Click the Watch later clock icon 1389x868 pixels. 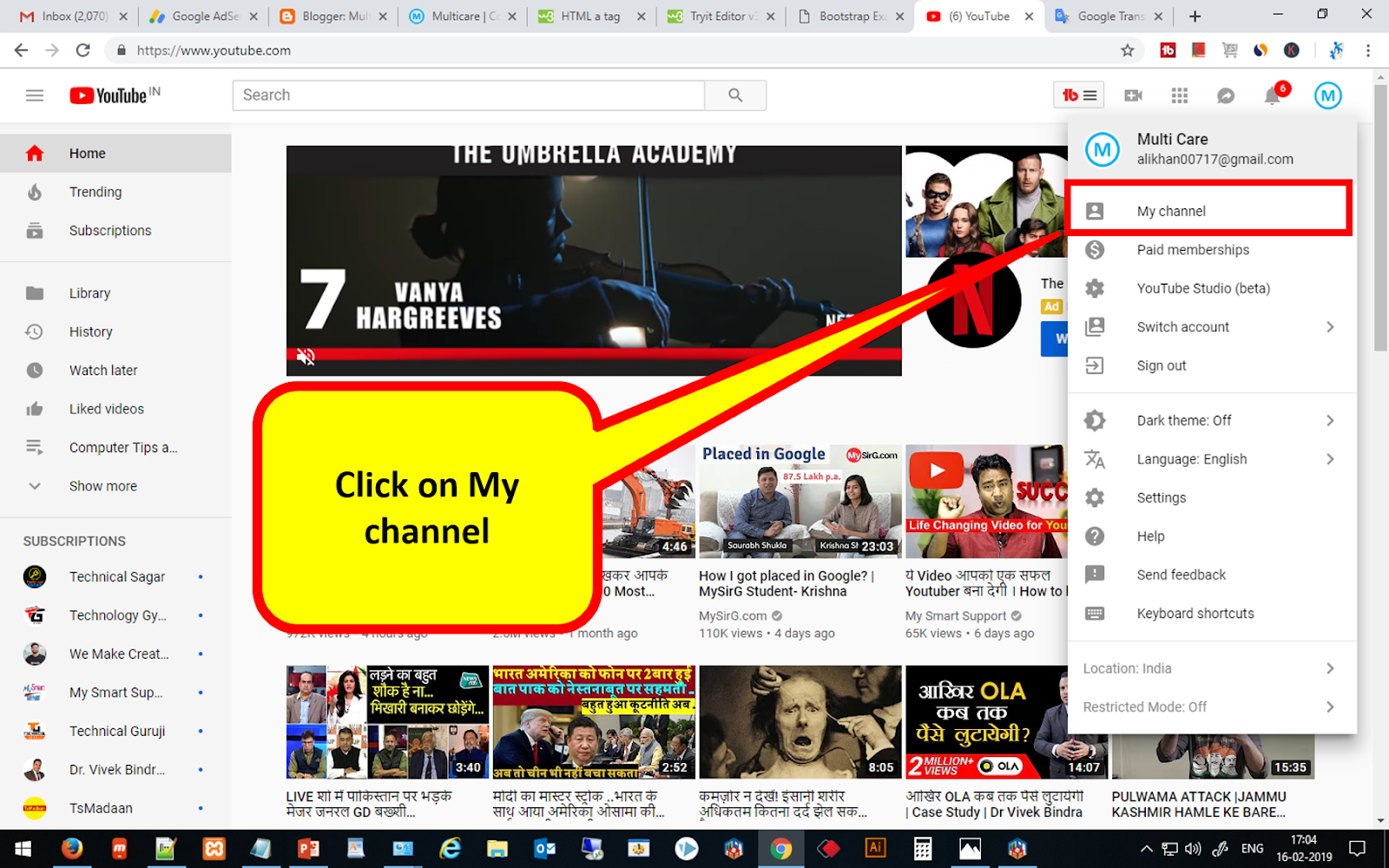35,371
